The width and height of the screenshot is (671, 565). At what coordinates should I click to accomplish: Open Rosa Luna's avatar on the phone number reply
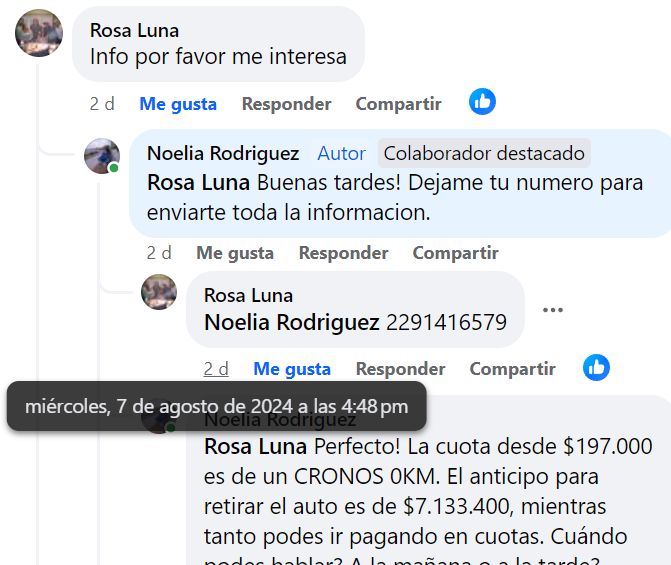click(x=159, y=292)
